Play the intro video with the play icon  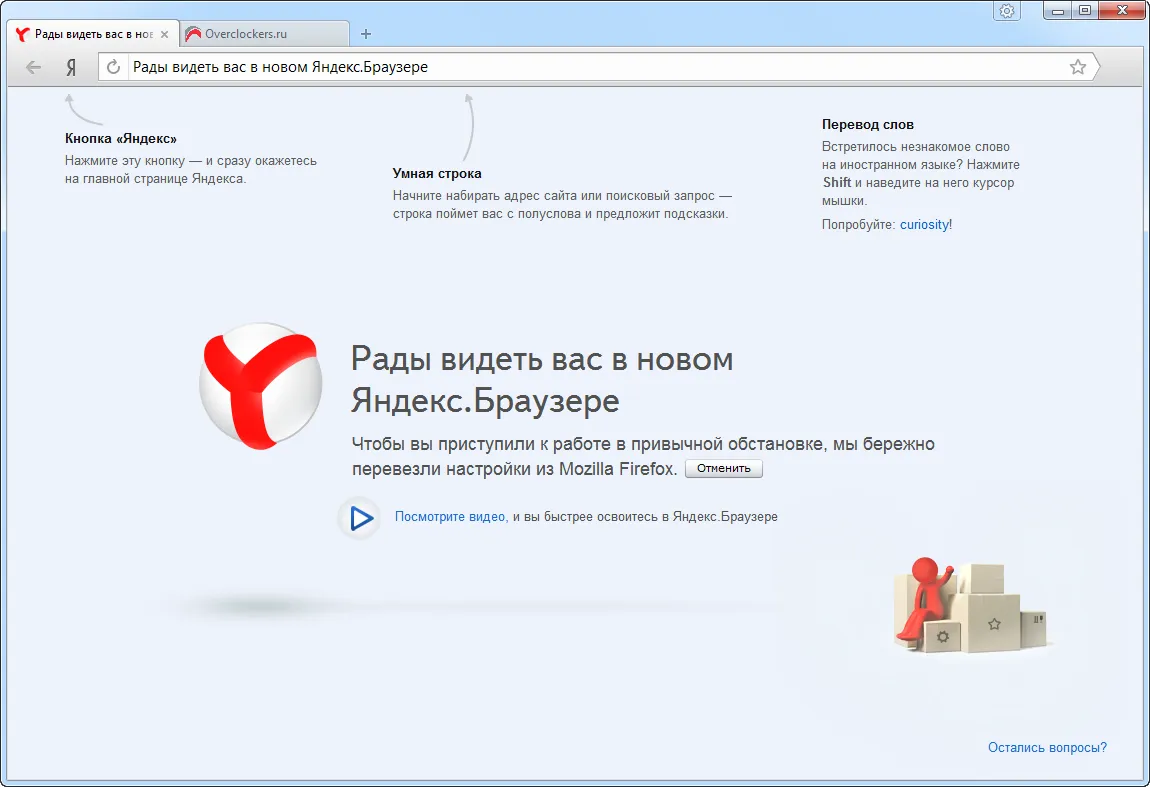click(359, 518)
